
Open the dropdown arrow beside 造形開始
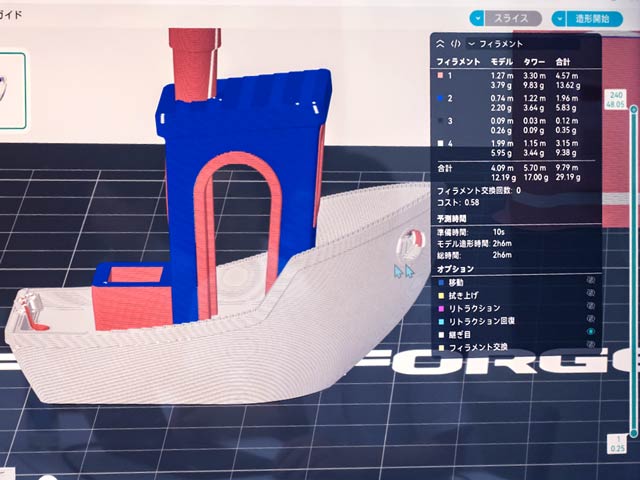click(559, 19)
